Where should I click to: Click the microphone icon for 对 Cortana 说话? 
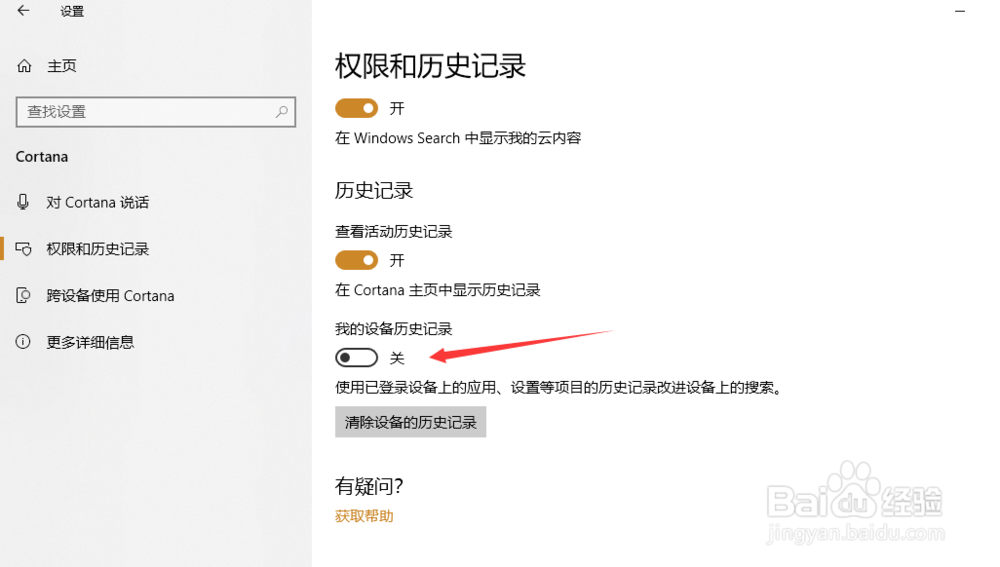pyautogui.click(x=23, y=202)
